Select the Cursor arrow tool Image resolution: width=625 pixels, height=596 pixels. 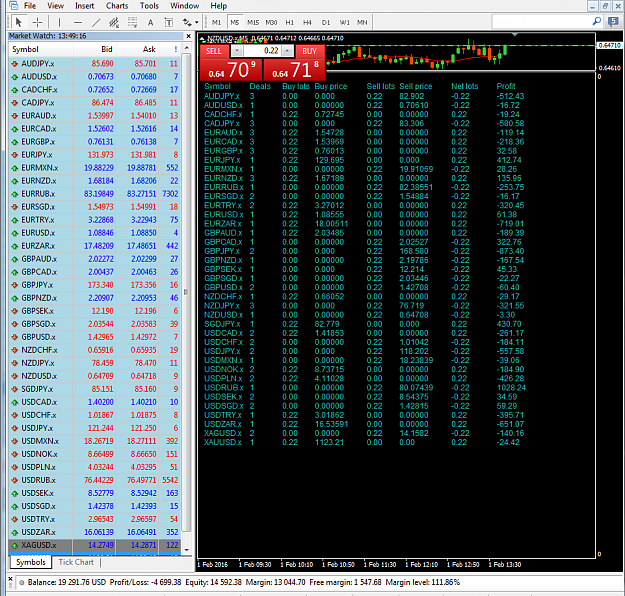point(18,22)
